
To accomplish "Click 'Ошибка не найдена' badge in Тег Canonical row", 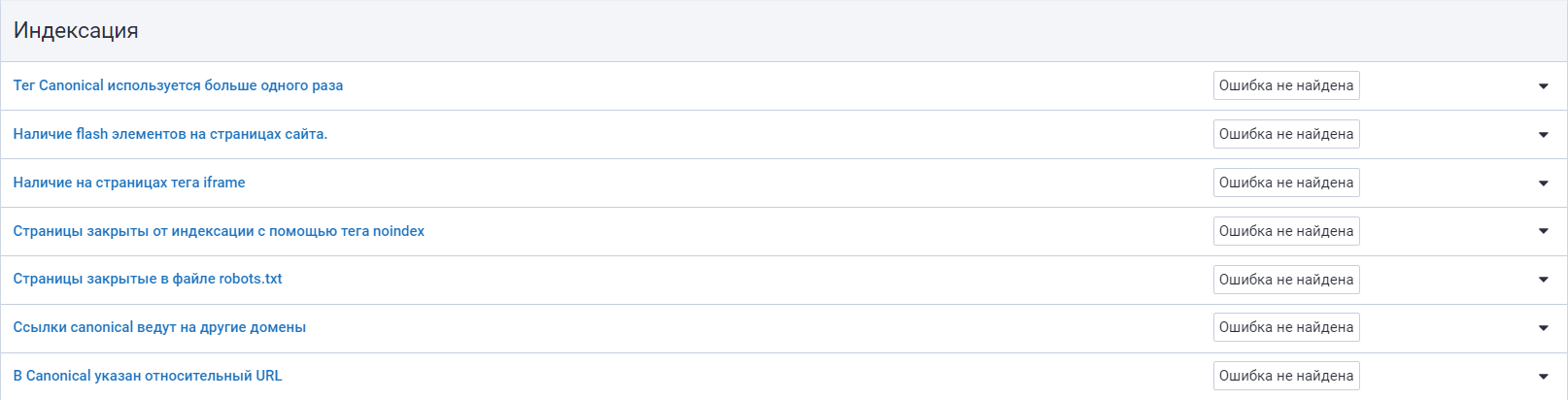I will (1285, 85).
